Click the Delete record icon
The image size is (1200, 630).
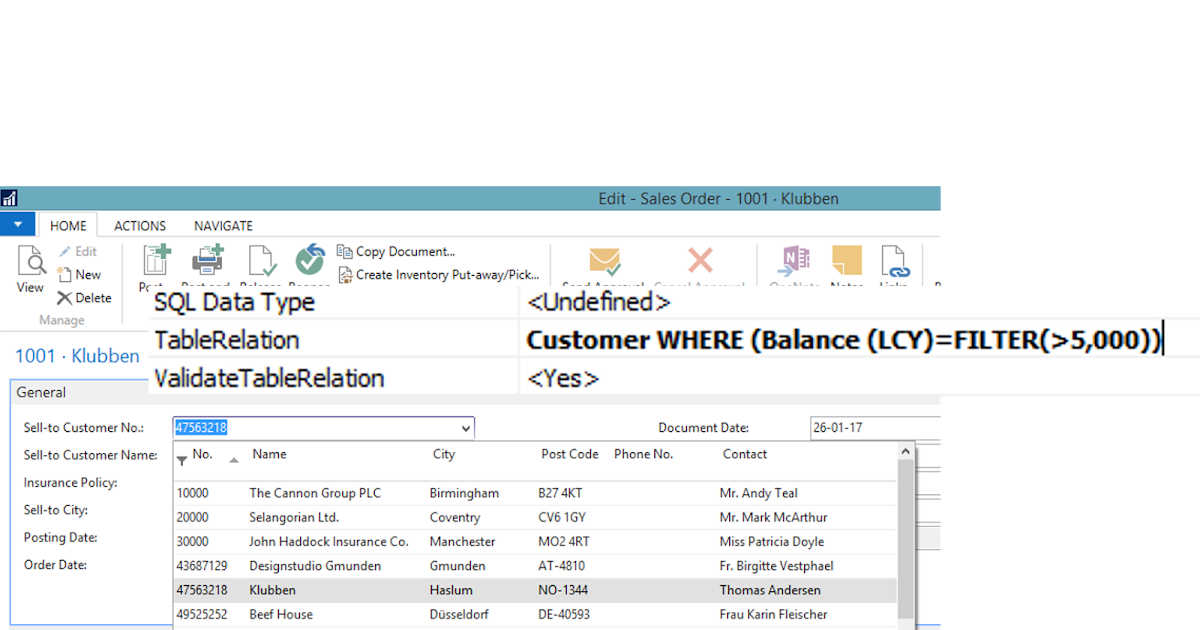pos(85,297)
